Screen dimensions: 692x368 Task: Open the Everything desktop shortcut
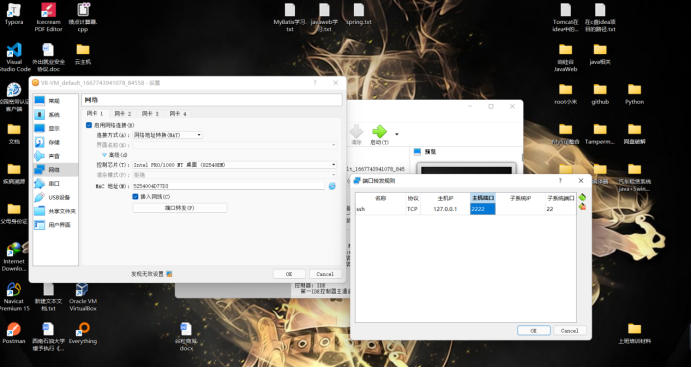pyautogui.click(x=83, y=333)
